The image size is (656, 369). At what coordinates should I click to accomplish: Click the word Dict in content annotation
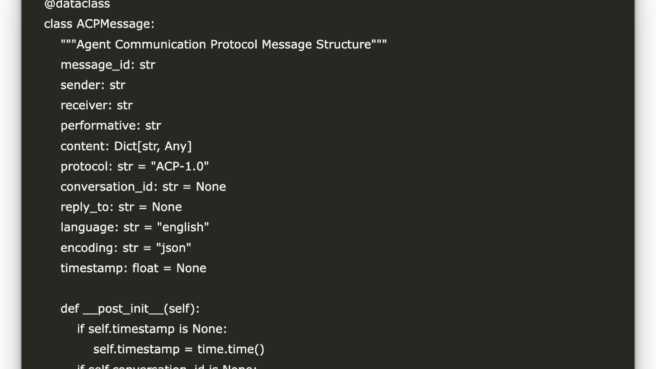click(126, 146)
